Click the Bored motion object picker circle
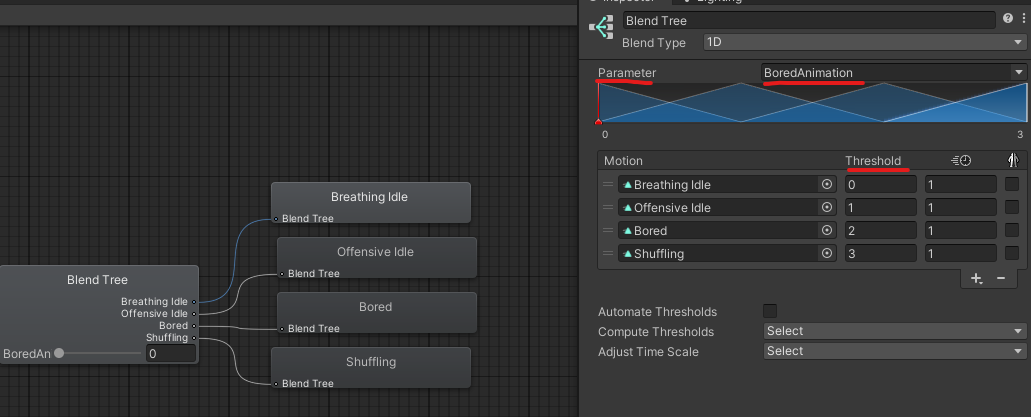Image resolution: width=1031 pixels, height=417 pixels. coord(827,231)
